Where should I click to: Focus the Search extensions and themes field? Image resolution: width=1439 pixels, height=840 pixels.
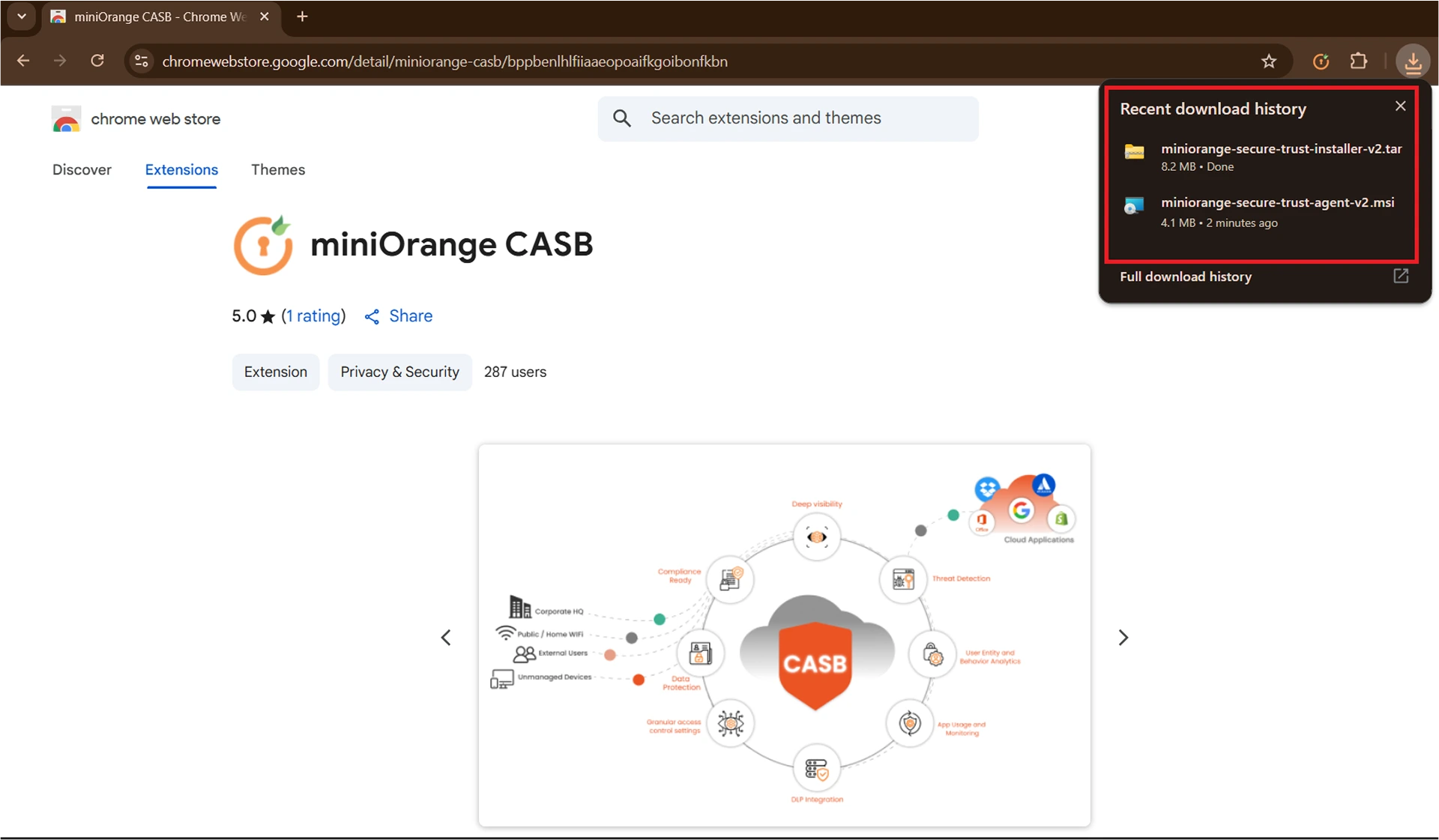(x=787, y=118)
